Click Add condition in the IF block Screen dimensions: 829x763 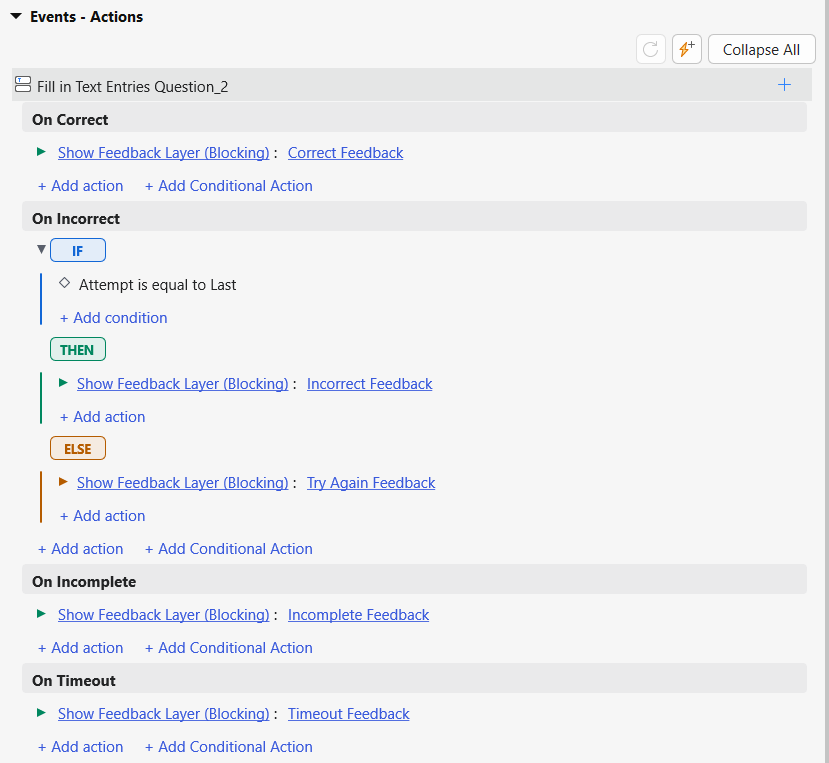[114, 318]
